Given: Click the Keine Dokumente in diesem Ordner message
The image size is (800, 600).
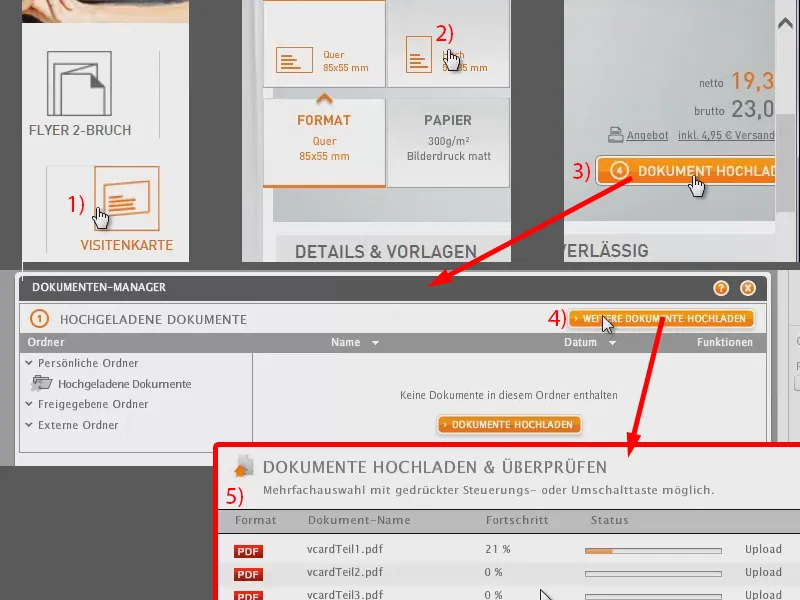Looking at the screenshot, I should 509,395.
